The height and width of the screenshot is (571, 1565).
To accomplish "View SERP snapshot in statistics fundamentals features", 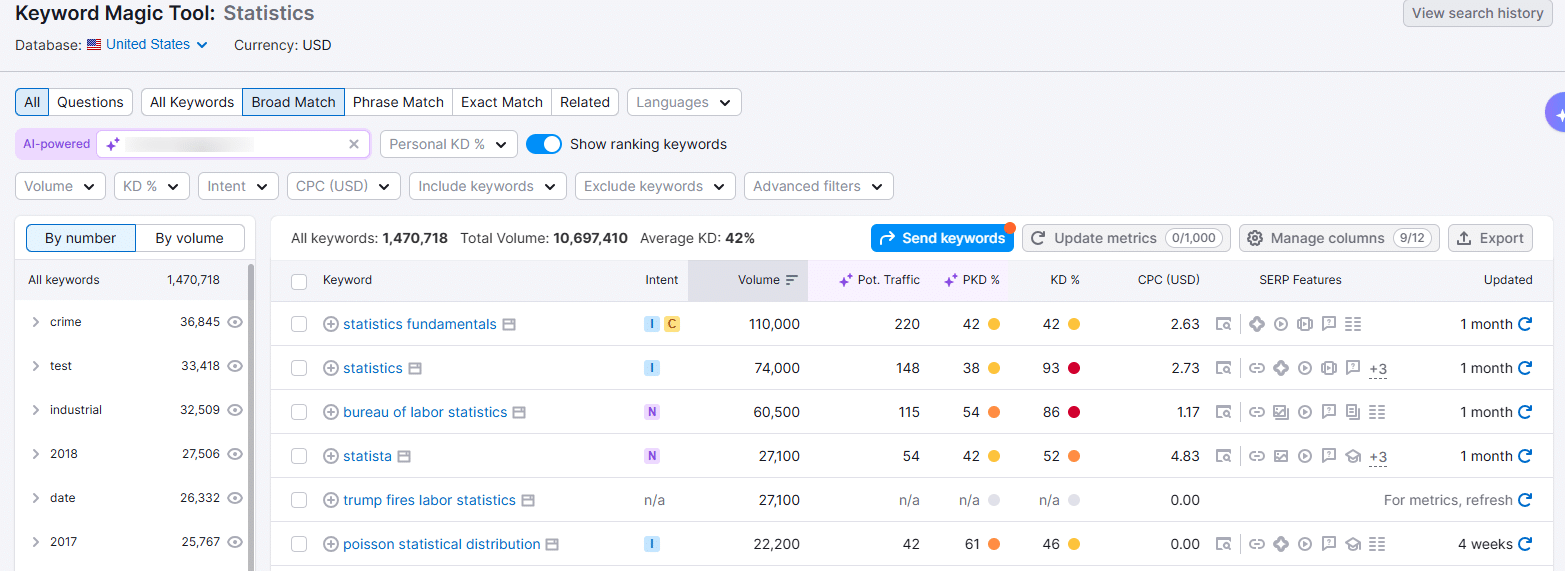I will pos(1223,324).
